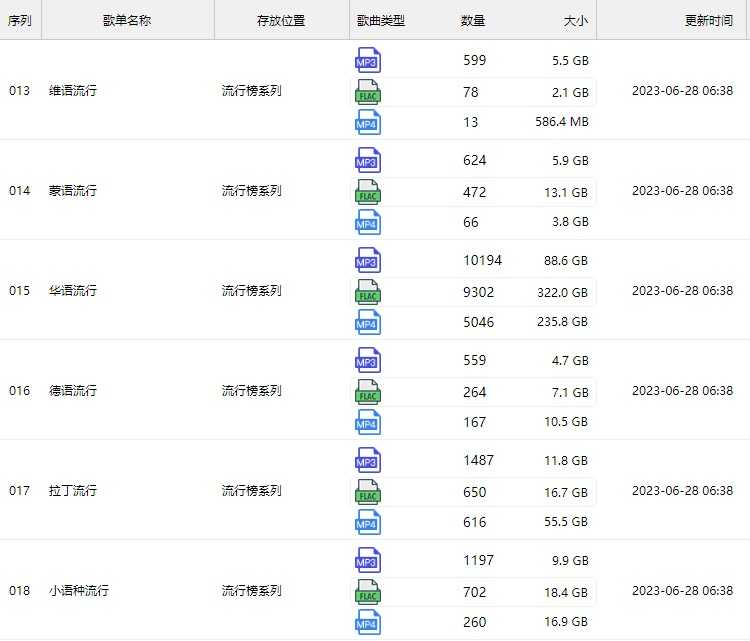Select the MP3 icon in 蒙语流行 row

368,160
